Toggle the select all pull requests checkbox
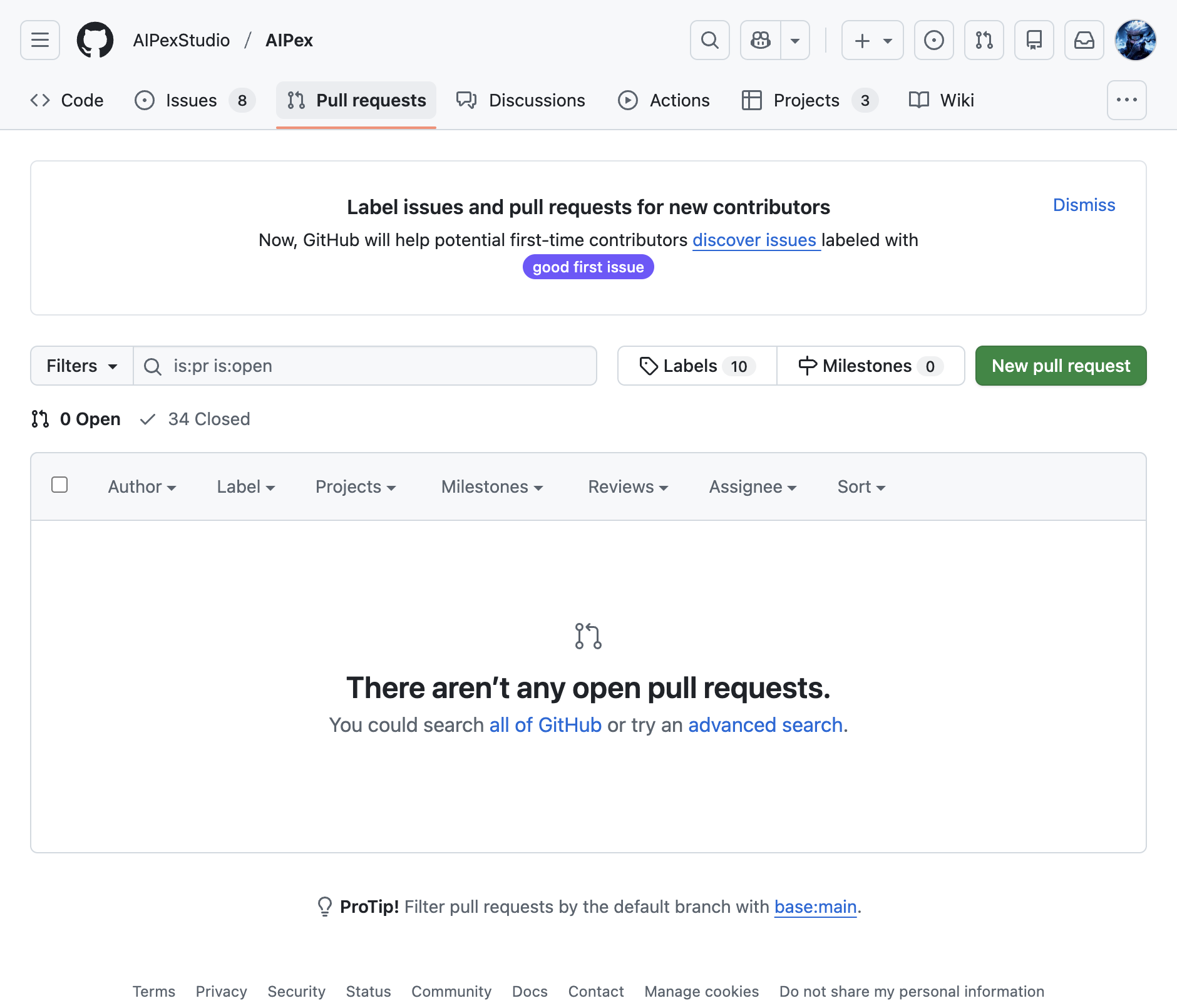The height and width of the screenshot is (1008, 1177). pyautogui.click(x=59, y=485)
